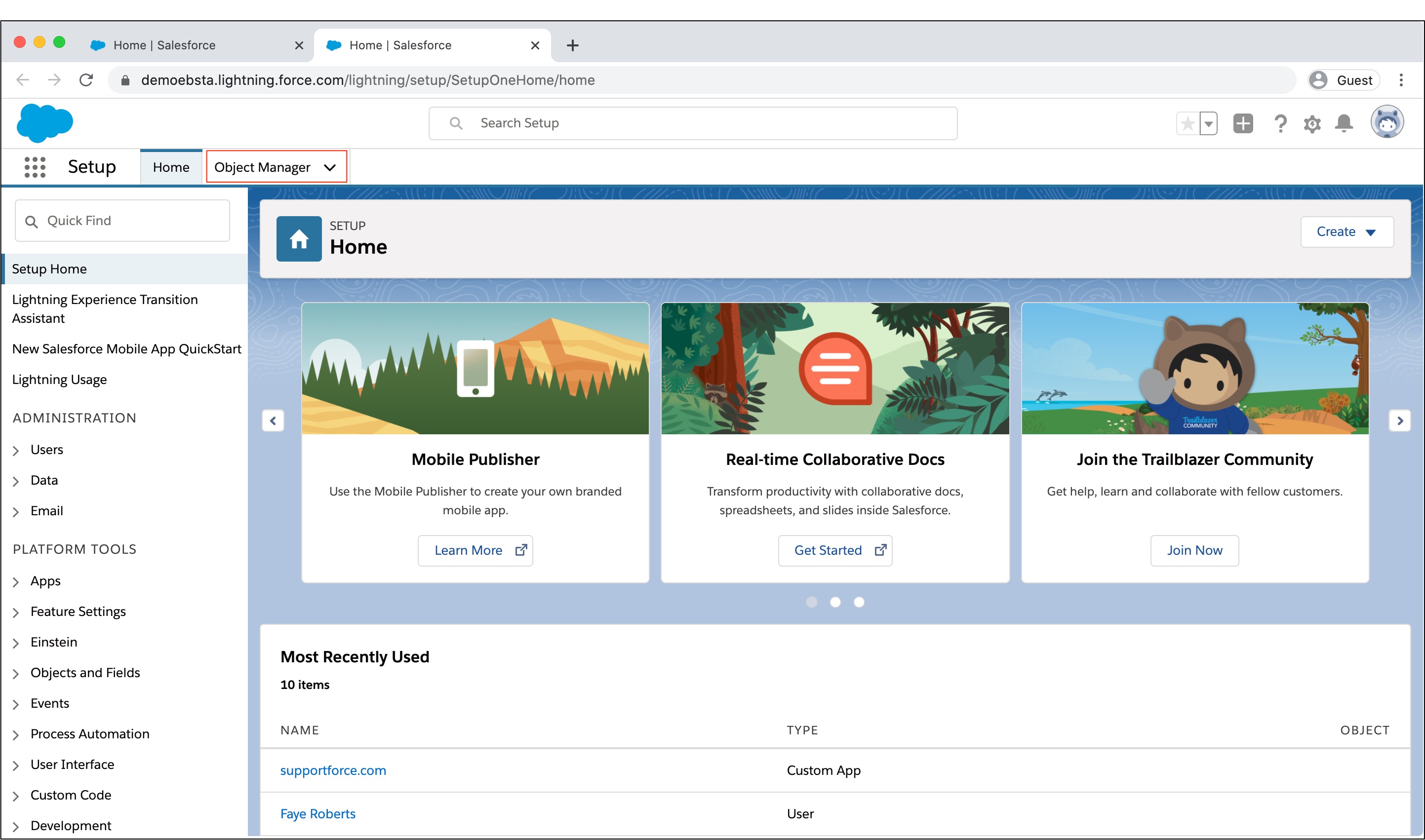Click the Salesforce cloud logo

[x=45, y=122]
